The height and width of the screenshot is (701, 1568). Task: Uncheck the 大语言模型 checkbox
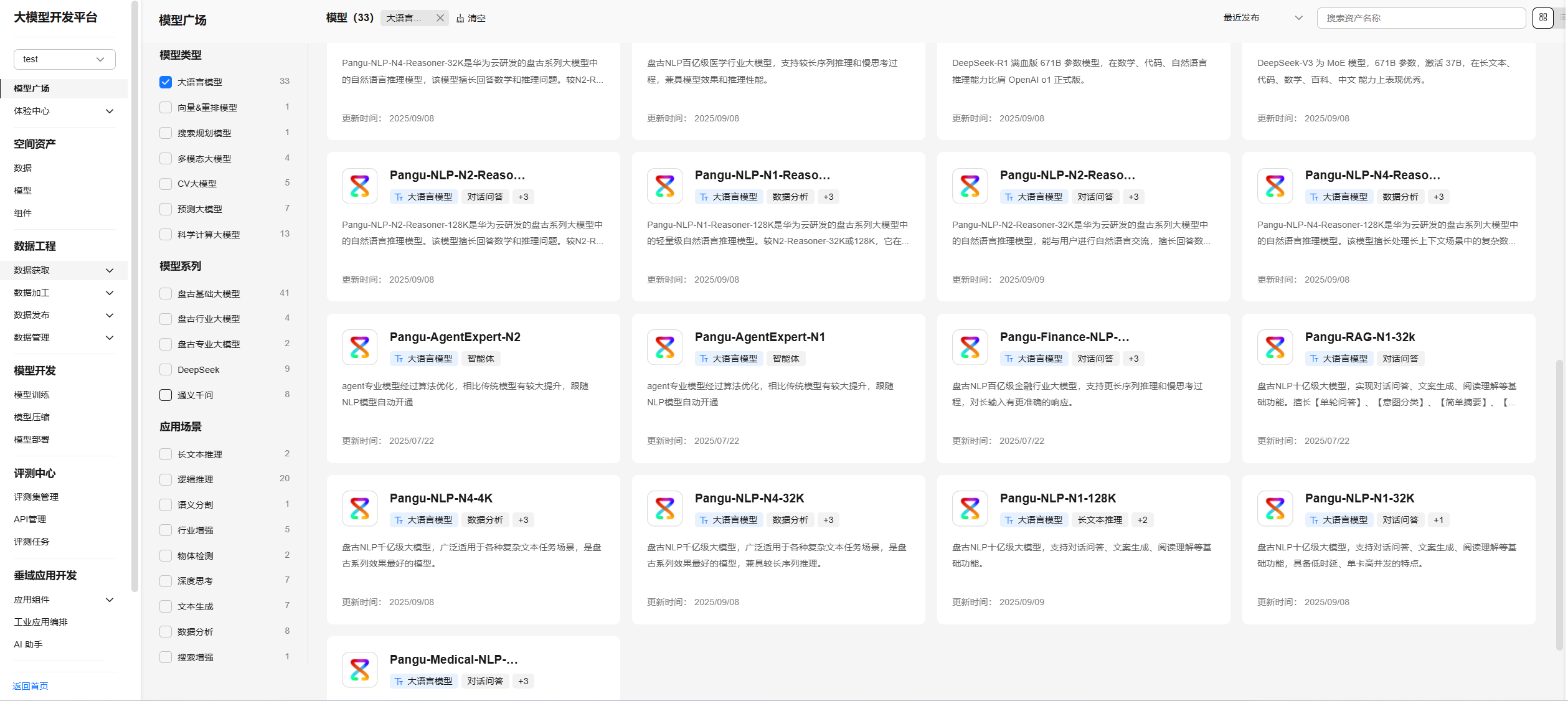coord(166,82)
